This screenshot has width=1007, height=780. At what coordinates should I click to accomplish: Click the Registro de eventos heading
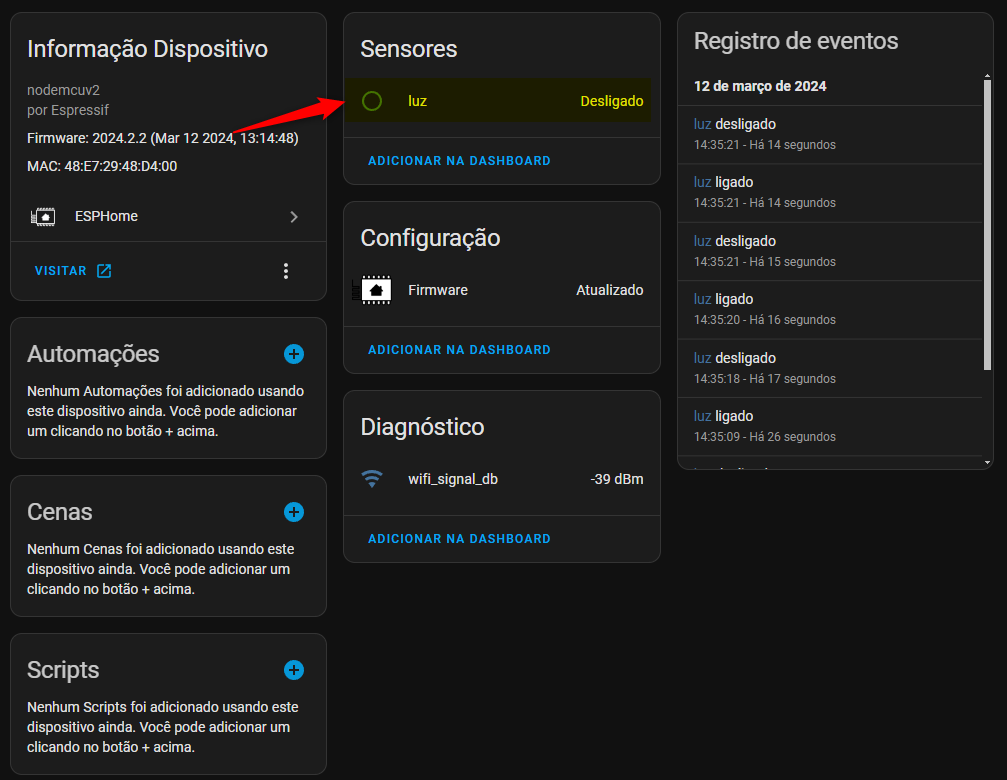[x=796, y=41]
